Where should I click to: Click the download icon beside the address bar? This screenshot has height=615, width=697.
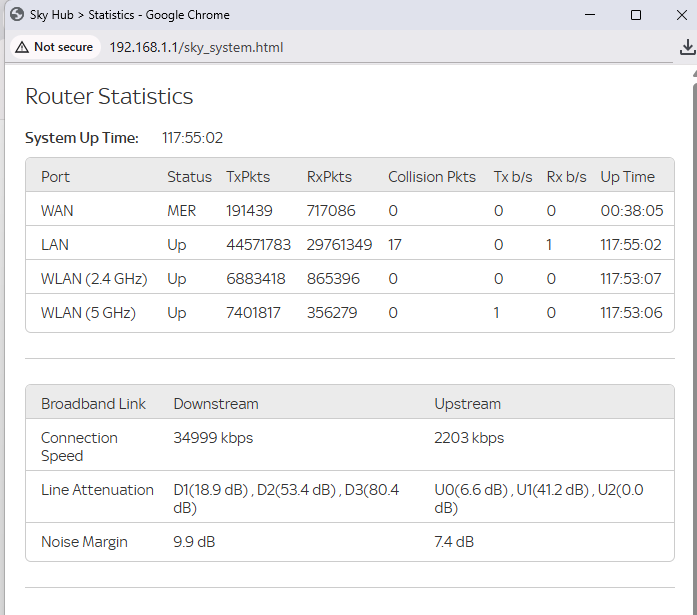(687, 47)
